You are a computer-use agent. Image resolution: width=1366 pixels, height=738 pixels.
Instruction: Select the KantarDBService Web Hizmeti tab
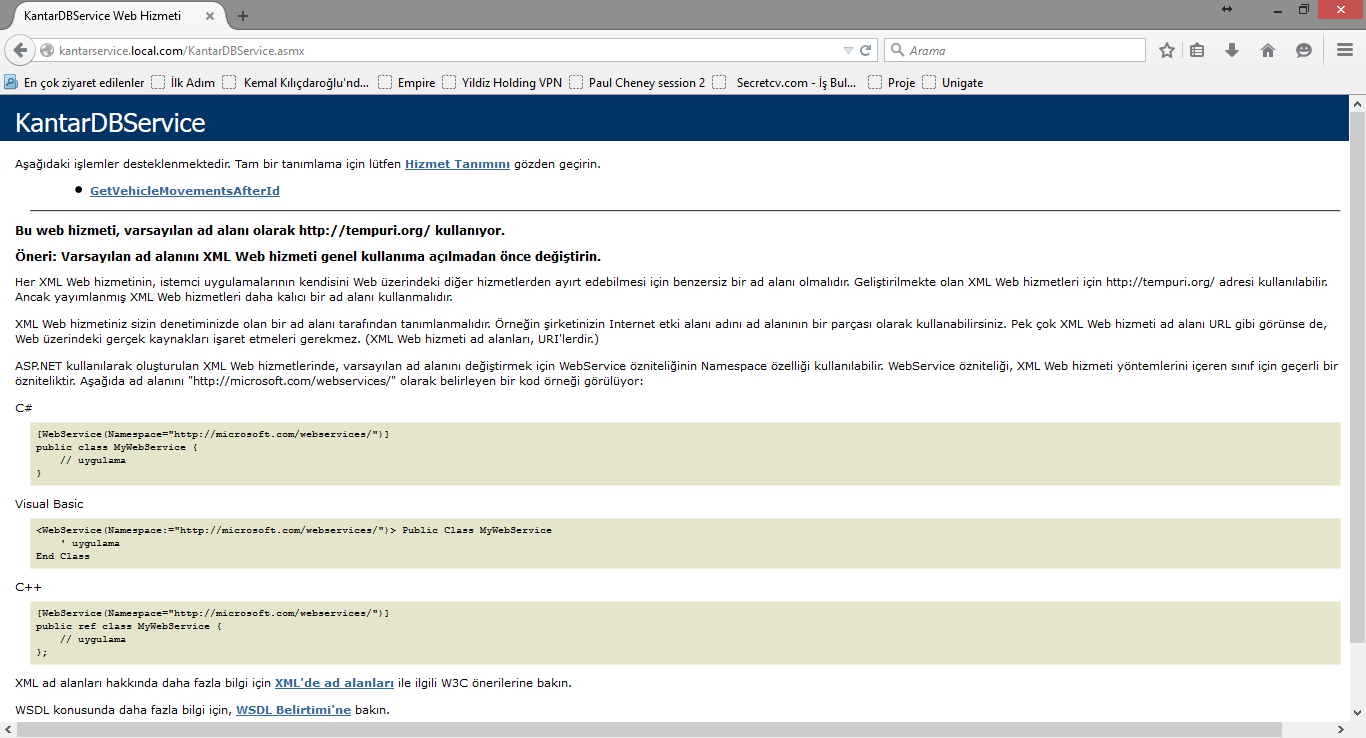pyautogui.click(x=116, y=16)
